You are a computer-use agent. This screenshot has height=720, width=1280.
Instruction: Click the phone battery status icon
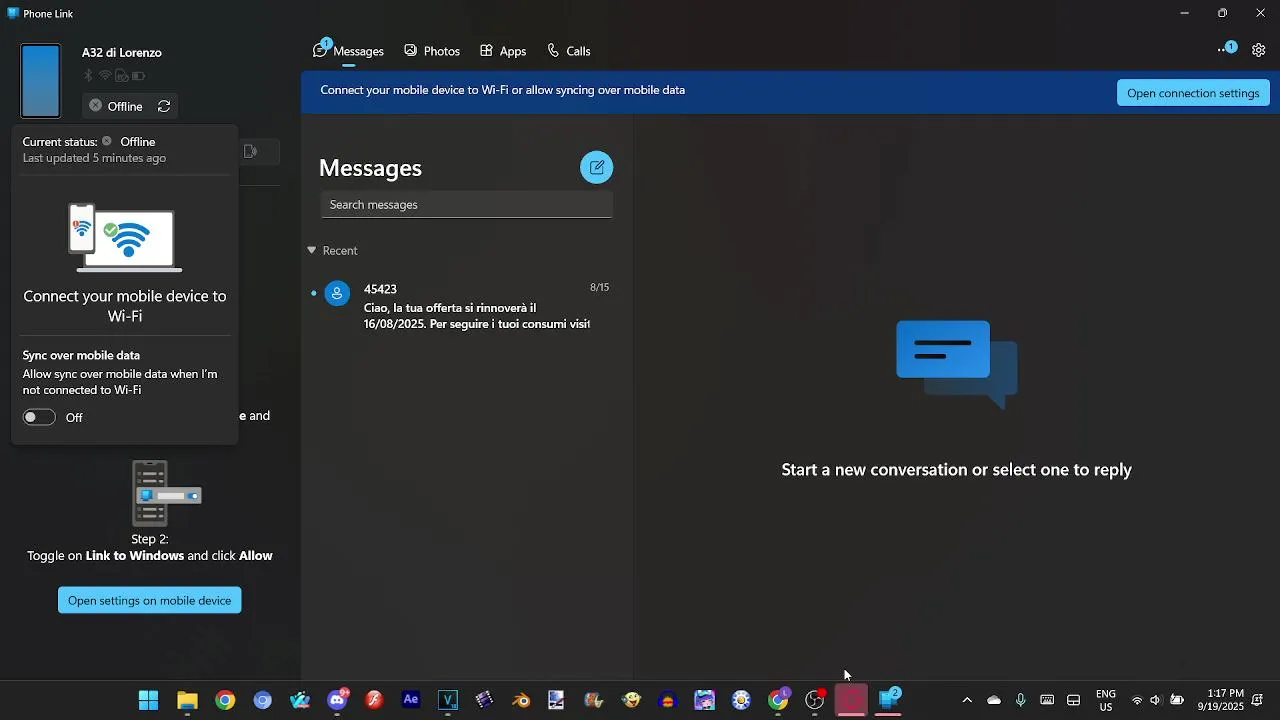(139, 76)
